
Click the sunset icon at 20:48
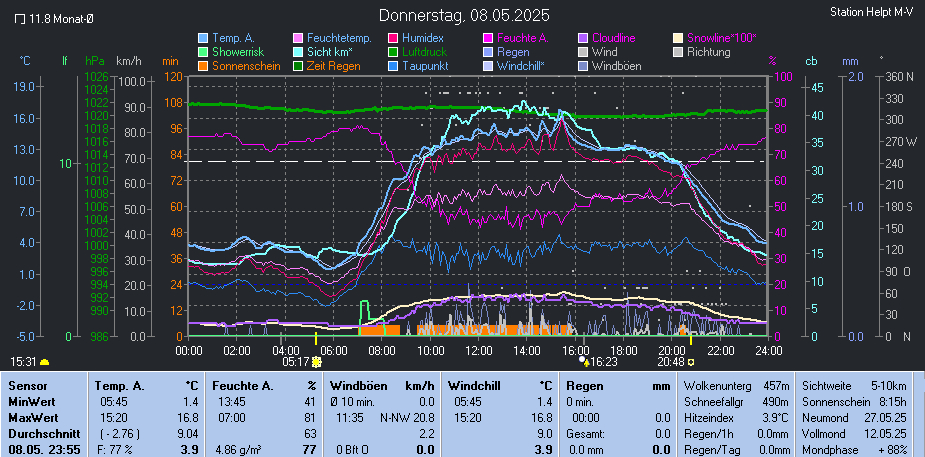[691, 361]
